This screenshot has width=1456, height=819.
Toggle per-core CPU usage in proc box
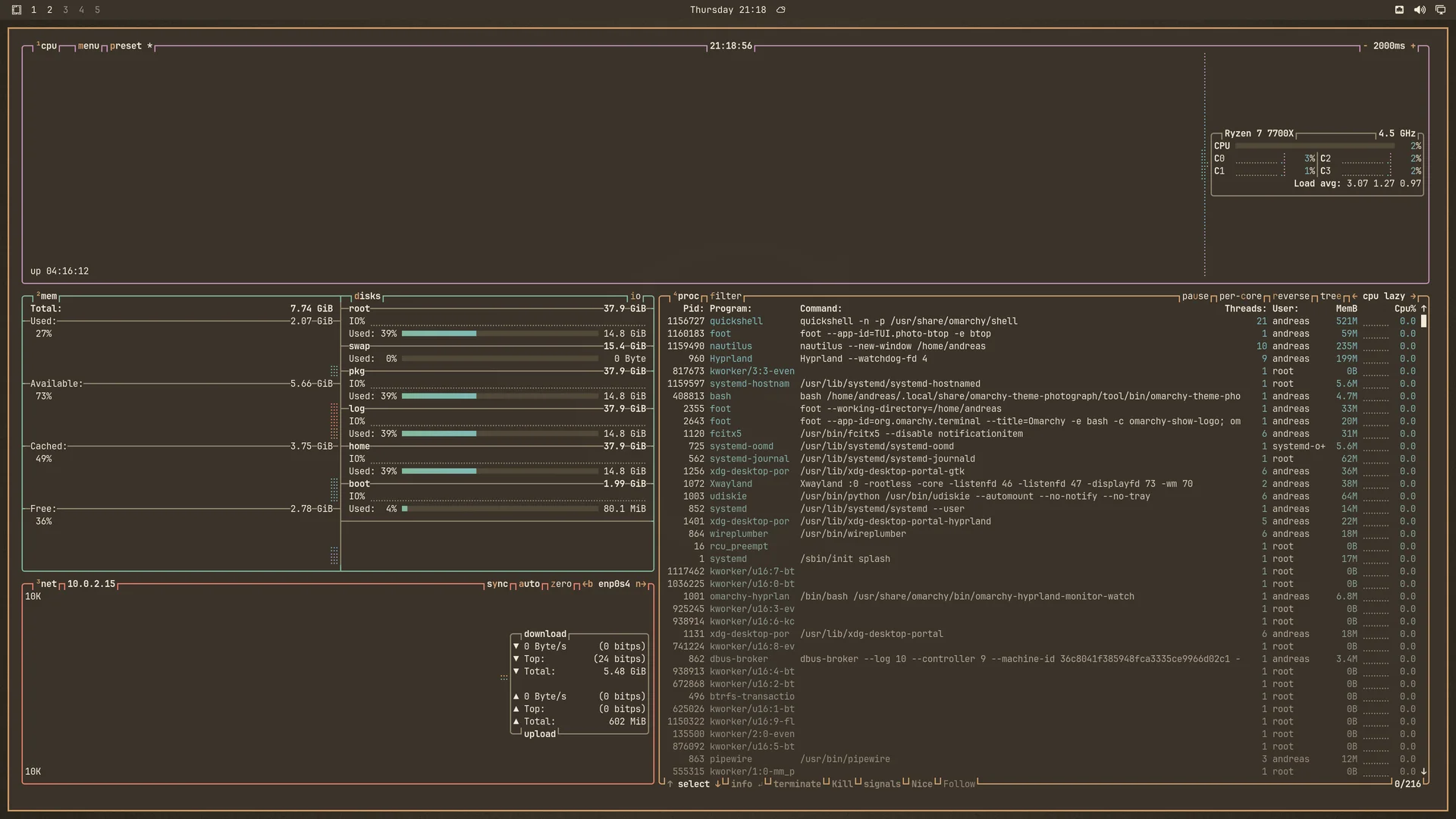coord(1241,297)
